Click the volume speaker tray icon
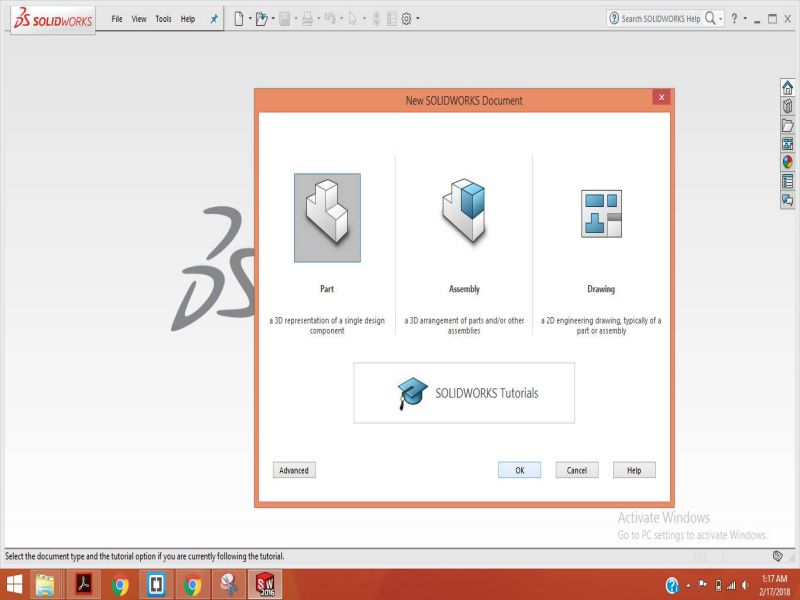 [x=745, y=585]
